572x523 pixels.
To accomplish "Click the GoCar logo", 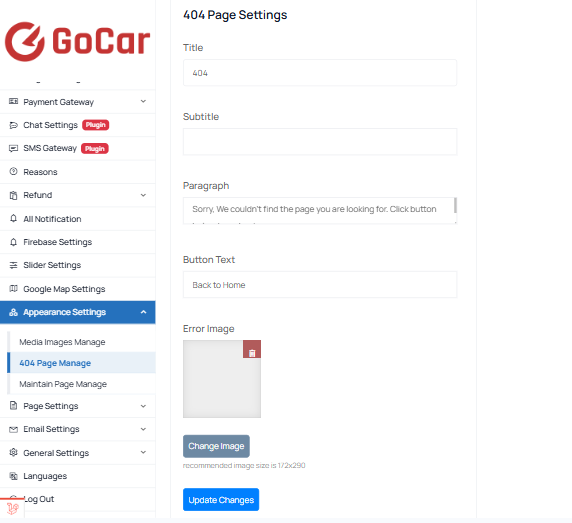I will point(77,41).
